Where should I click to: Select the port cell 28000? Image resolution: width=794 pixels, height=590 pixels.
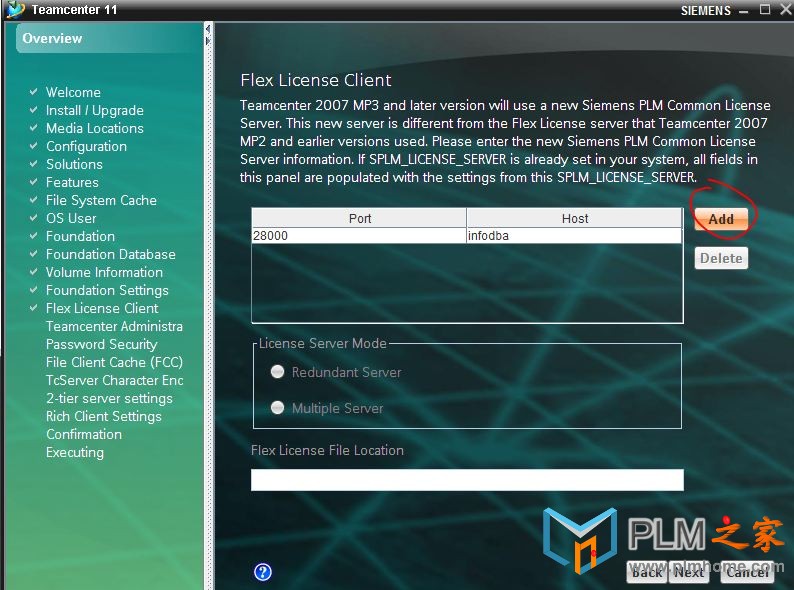(x=359, y=235)
